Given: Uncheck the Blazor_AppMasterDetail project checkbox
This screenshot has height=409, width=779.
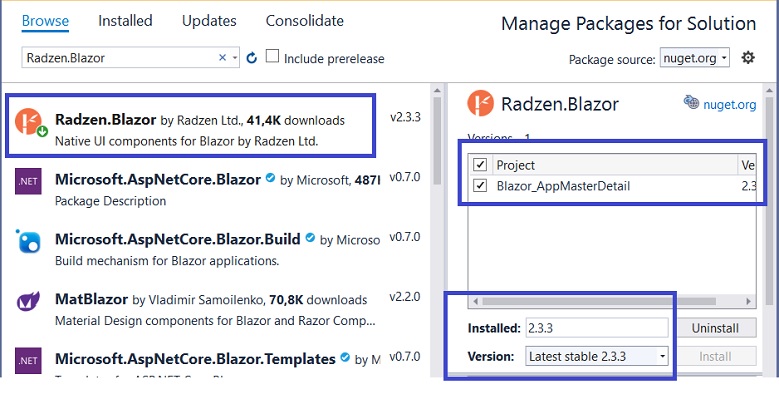Looking at the screenshot, I should [x=480, y=185].
